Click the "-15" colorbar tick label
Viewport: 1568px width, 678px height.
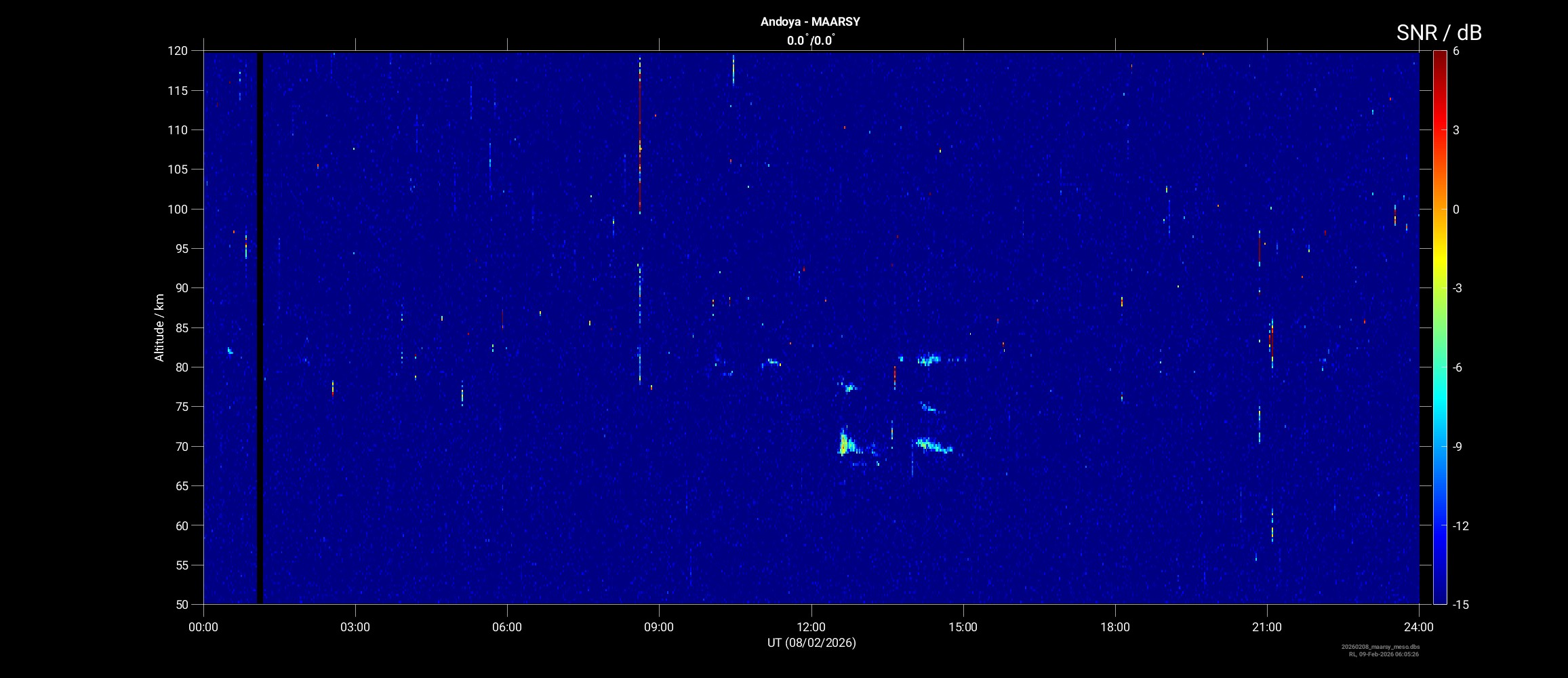(1461, 604)
